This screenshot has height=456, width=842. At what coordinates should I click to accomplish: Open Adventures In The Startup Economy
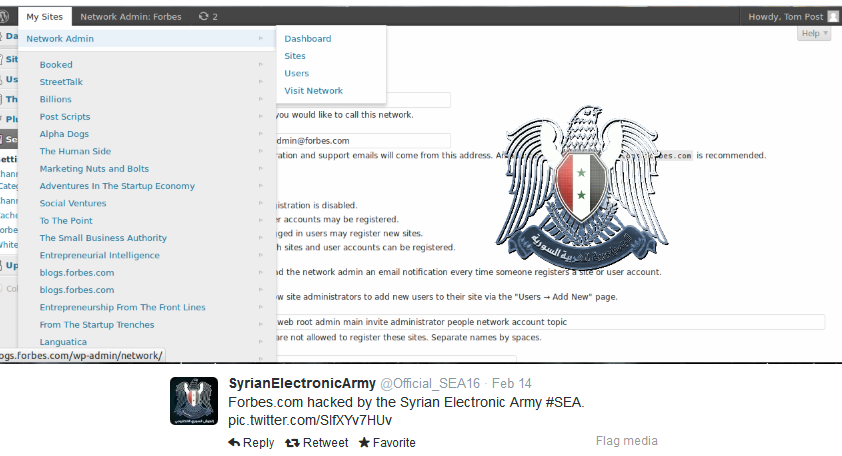pyautogui.click(x=117, y=186)
